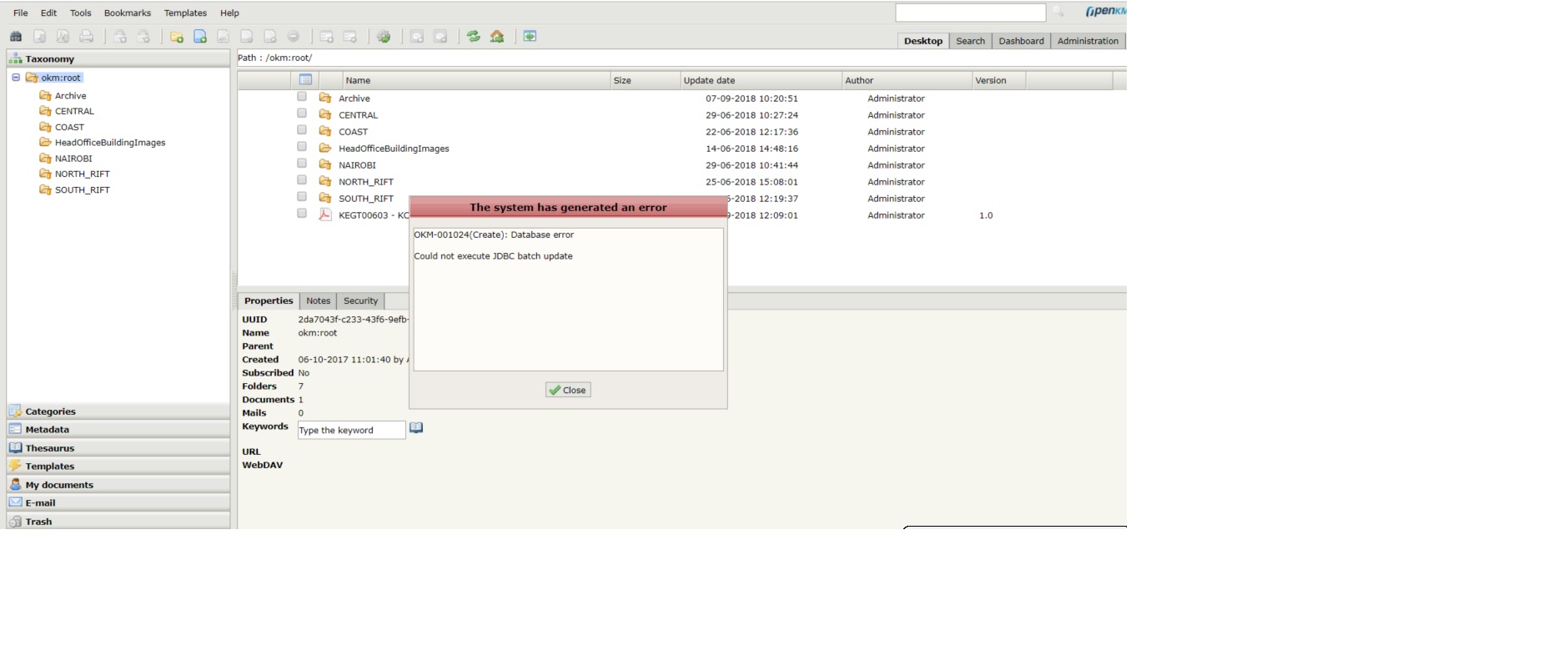The height and width of the screenshot is (661, 1568).
Task: Collapse the okm:root tree node
Action: [16, 78]
